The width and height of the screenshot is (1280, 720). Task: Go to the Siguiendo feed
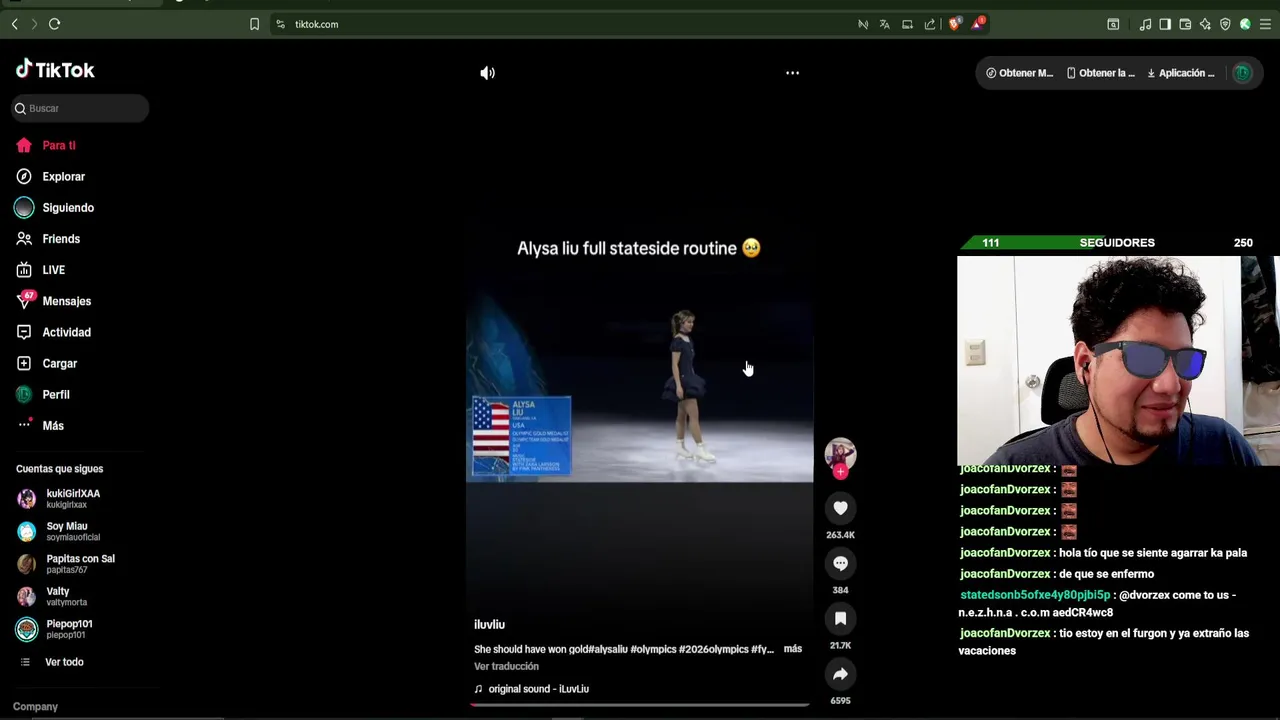(55, 207)
